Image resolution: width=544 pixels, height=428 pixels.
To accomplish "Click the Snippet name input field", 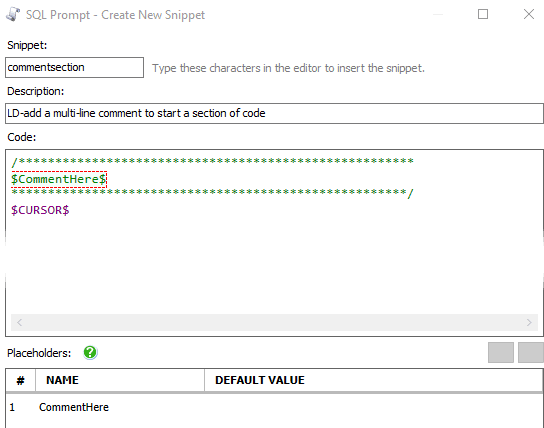I will pos(75,67).
